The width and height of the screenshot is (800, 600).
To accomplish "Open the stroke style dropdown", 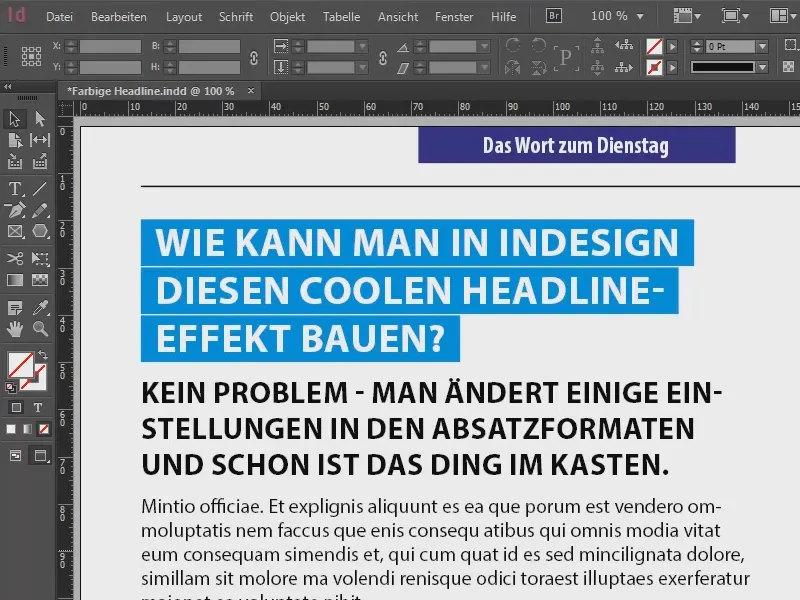I will tap(762, 67).
